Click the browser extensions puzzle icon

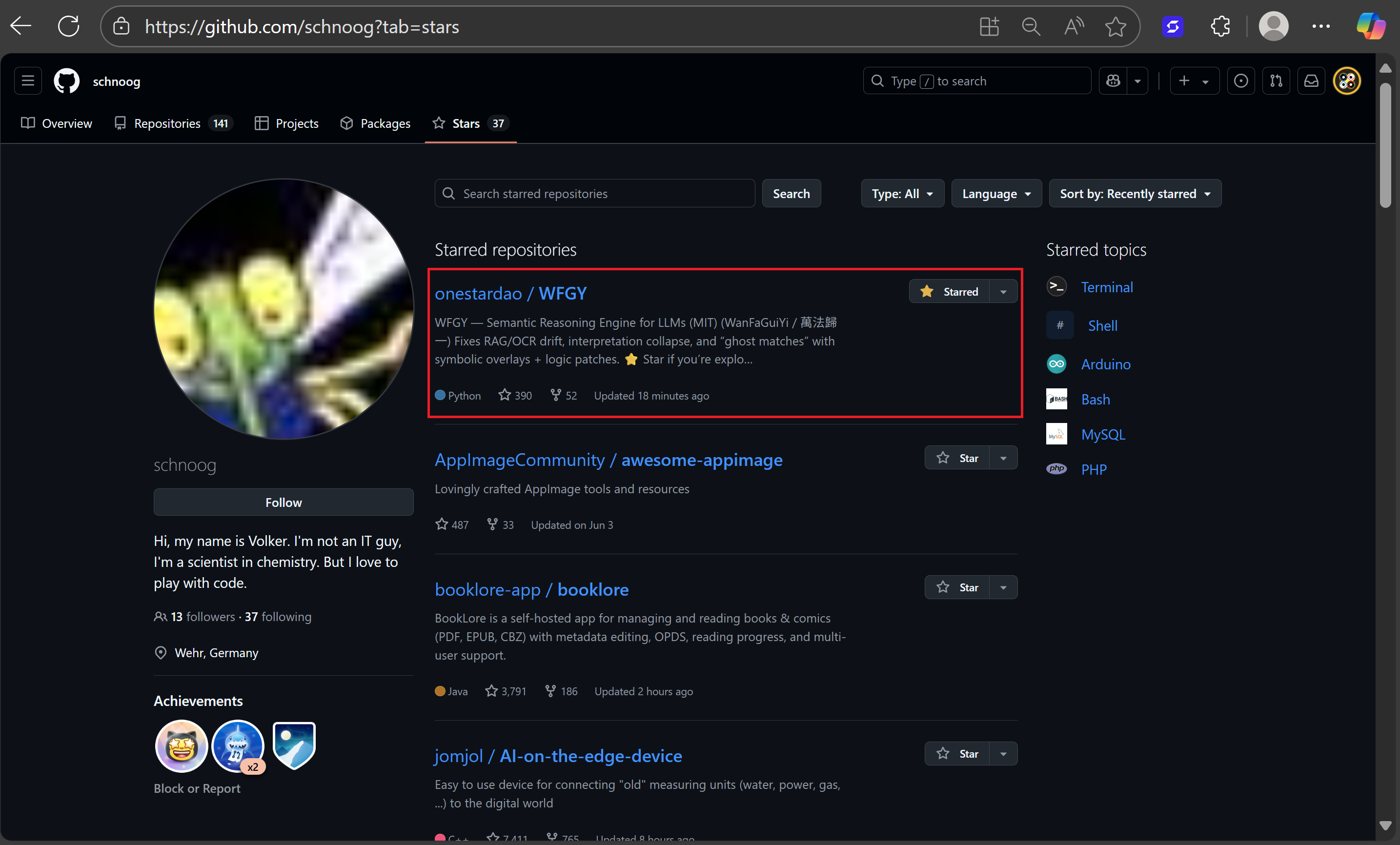pyautogui.click(x=1220, y=27)
